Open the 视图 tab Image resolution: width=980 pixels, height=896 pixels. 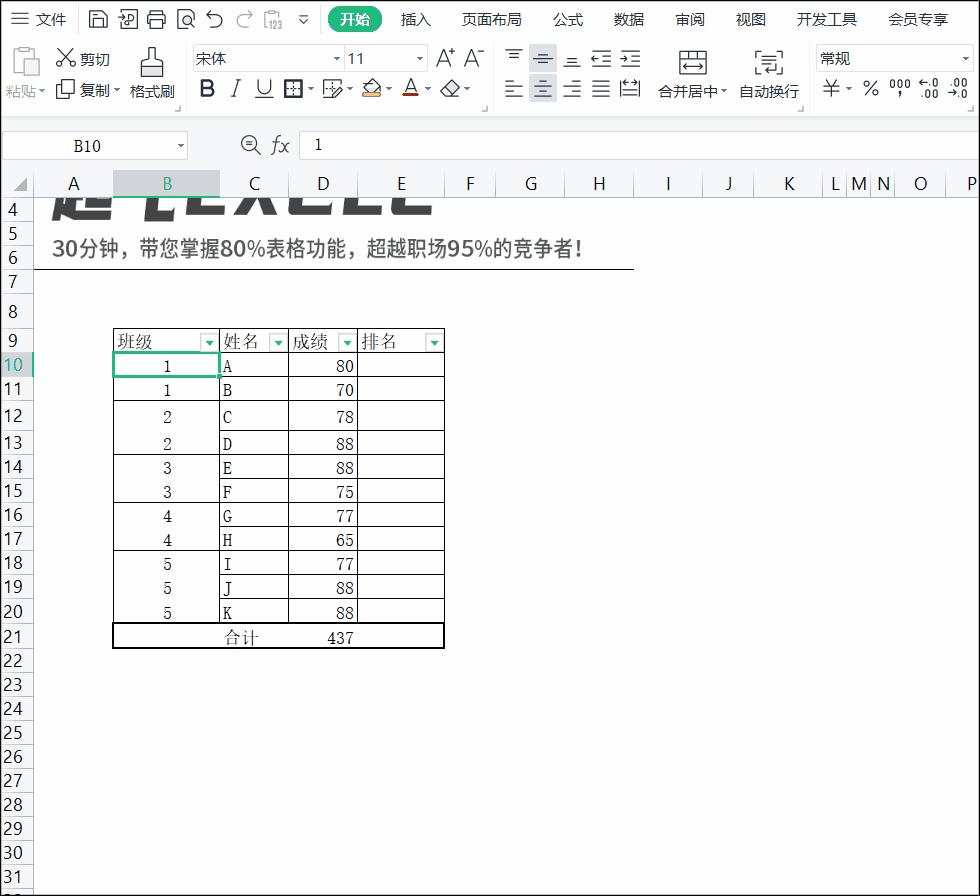[751, 20]
